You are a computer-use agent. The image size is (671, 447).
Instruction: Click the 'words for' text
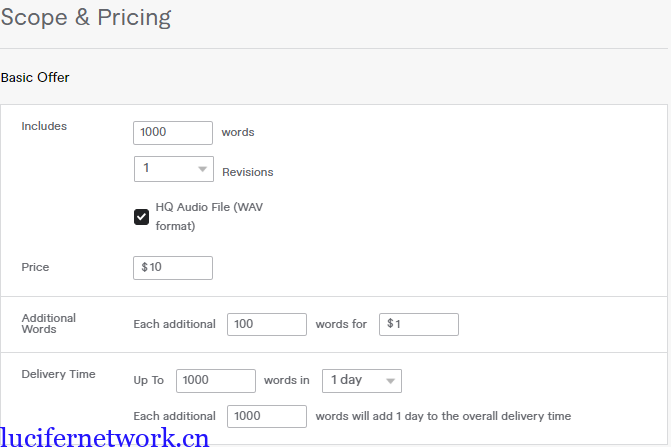(x=341, y=324)
